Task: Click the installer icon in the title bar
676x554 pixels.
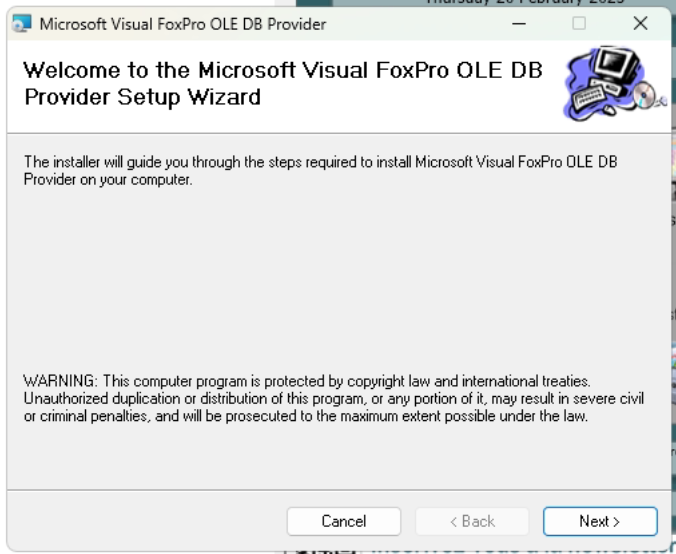Action: coord(22,23)
